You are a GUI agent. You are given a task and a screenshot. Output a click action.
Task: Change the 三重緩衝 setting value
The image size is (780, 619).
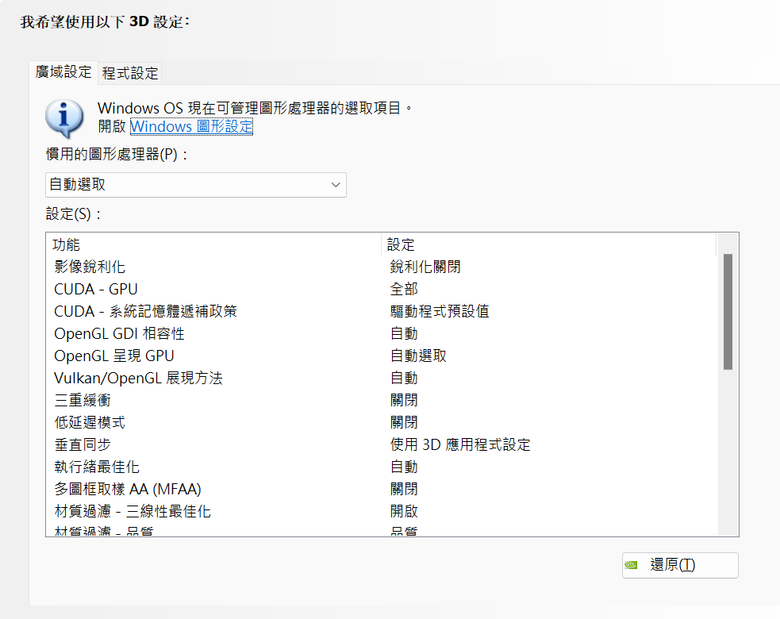pyautogui.click(x=404, y=400)
